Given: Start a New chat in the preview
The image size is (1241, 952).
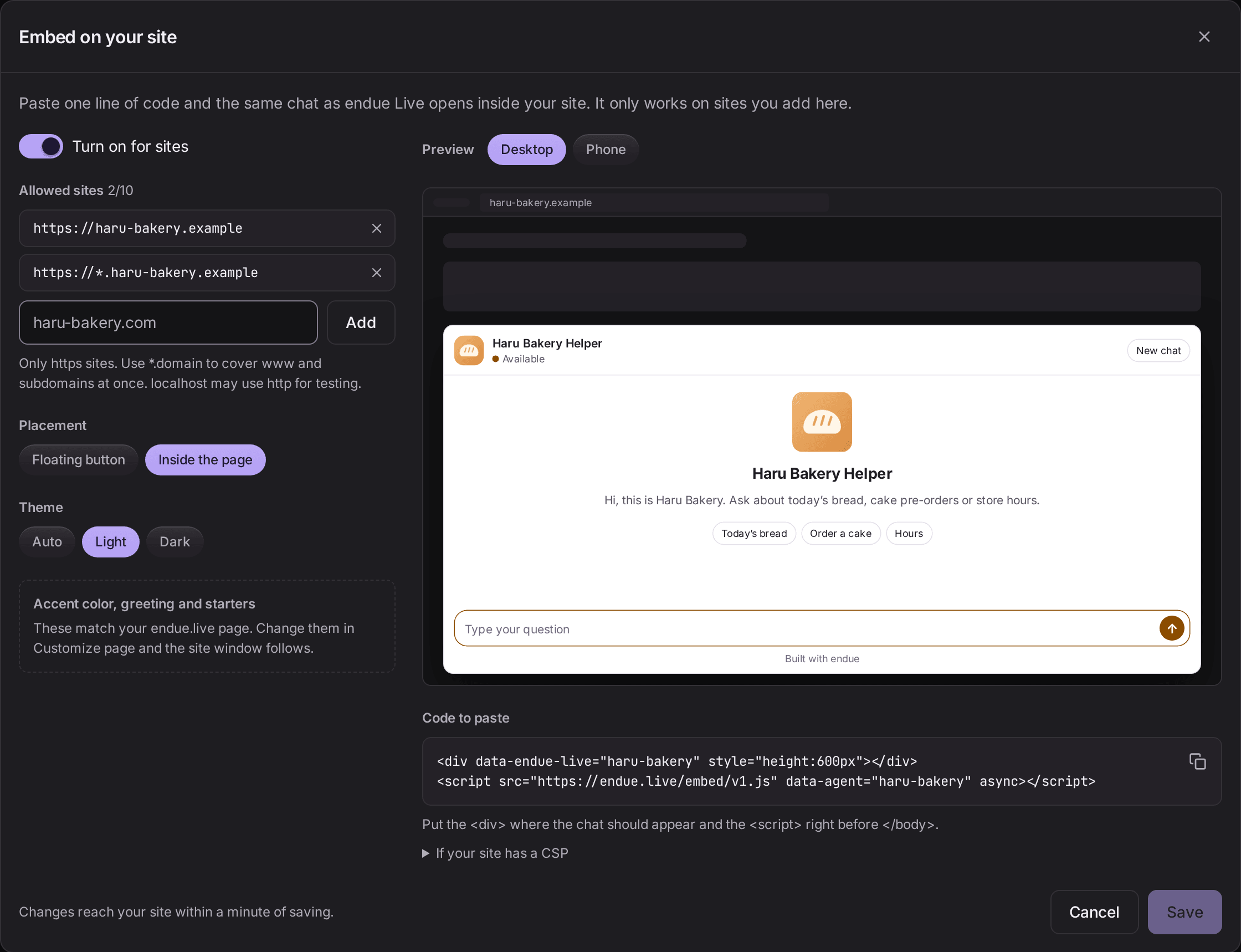Looking at the screenshot, I should [x=1158, y=351].
